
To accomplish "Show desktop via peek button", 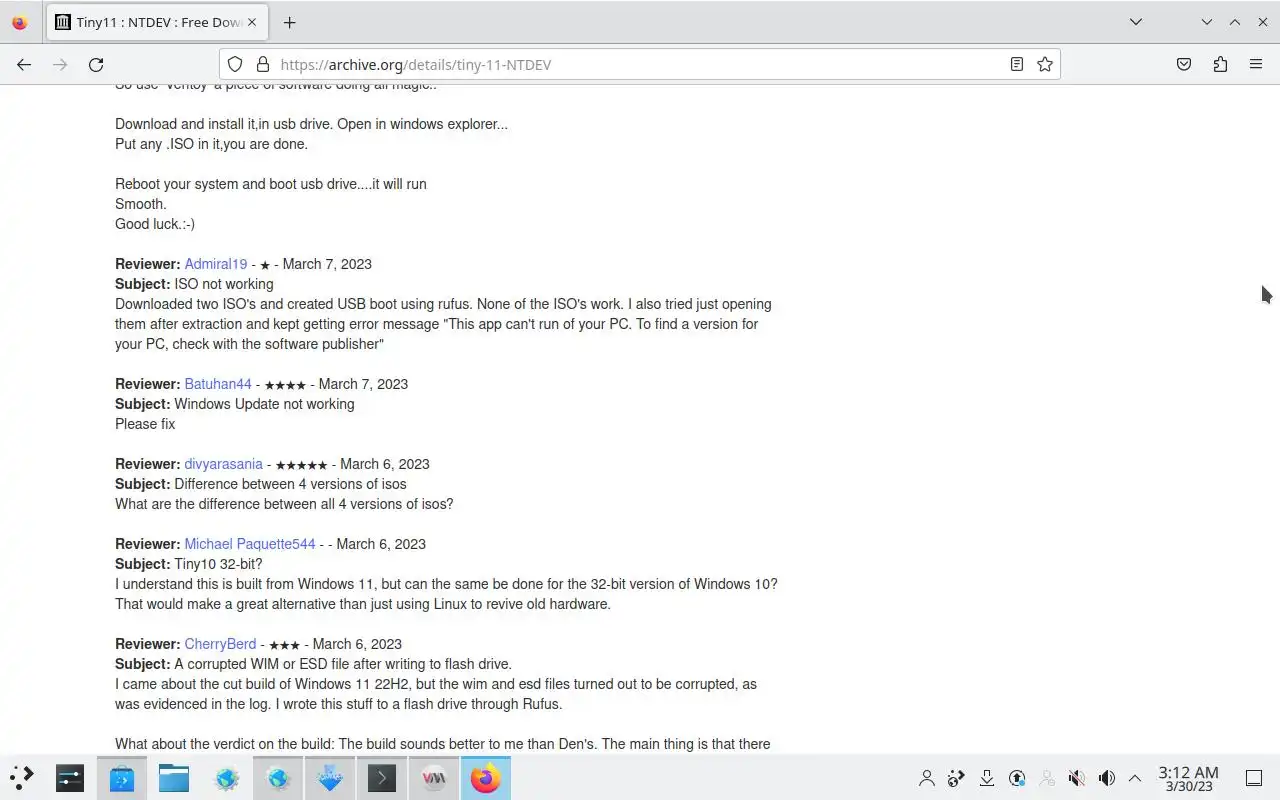I will (x=1253, y=778).
